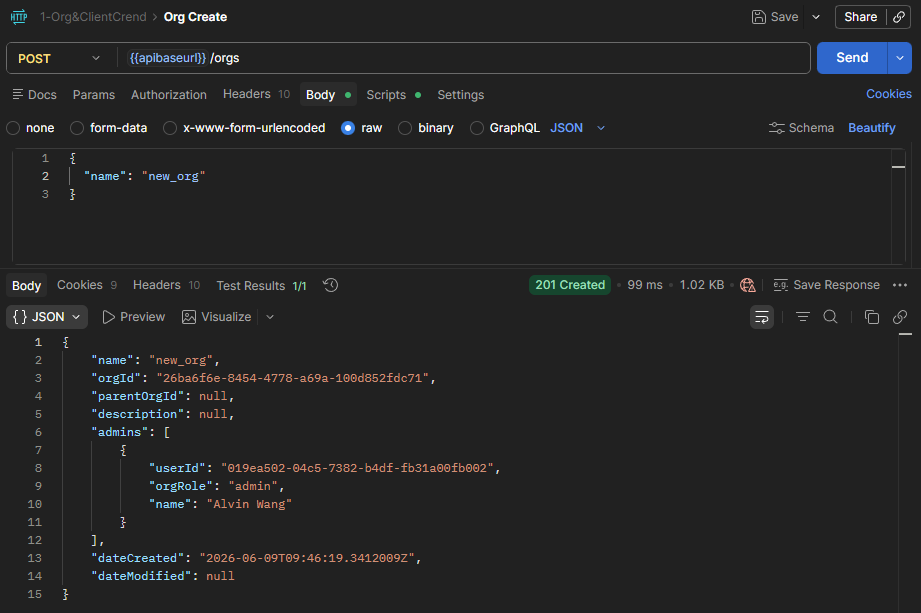Open the Schema panel

801,127
